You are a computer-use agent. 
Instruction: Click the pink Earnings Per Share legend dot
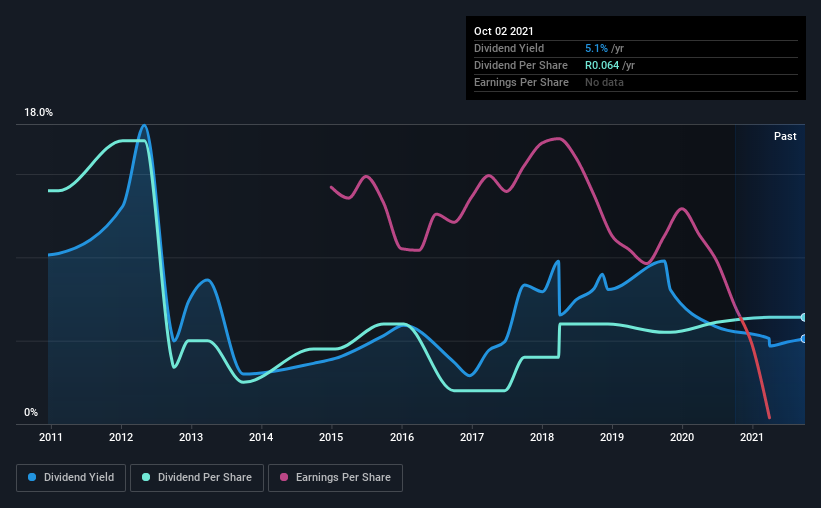pos(284,477)
